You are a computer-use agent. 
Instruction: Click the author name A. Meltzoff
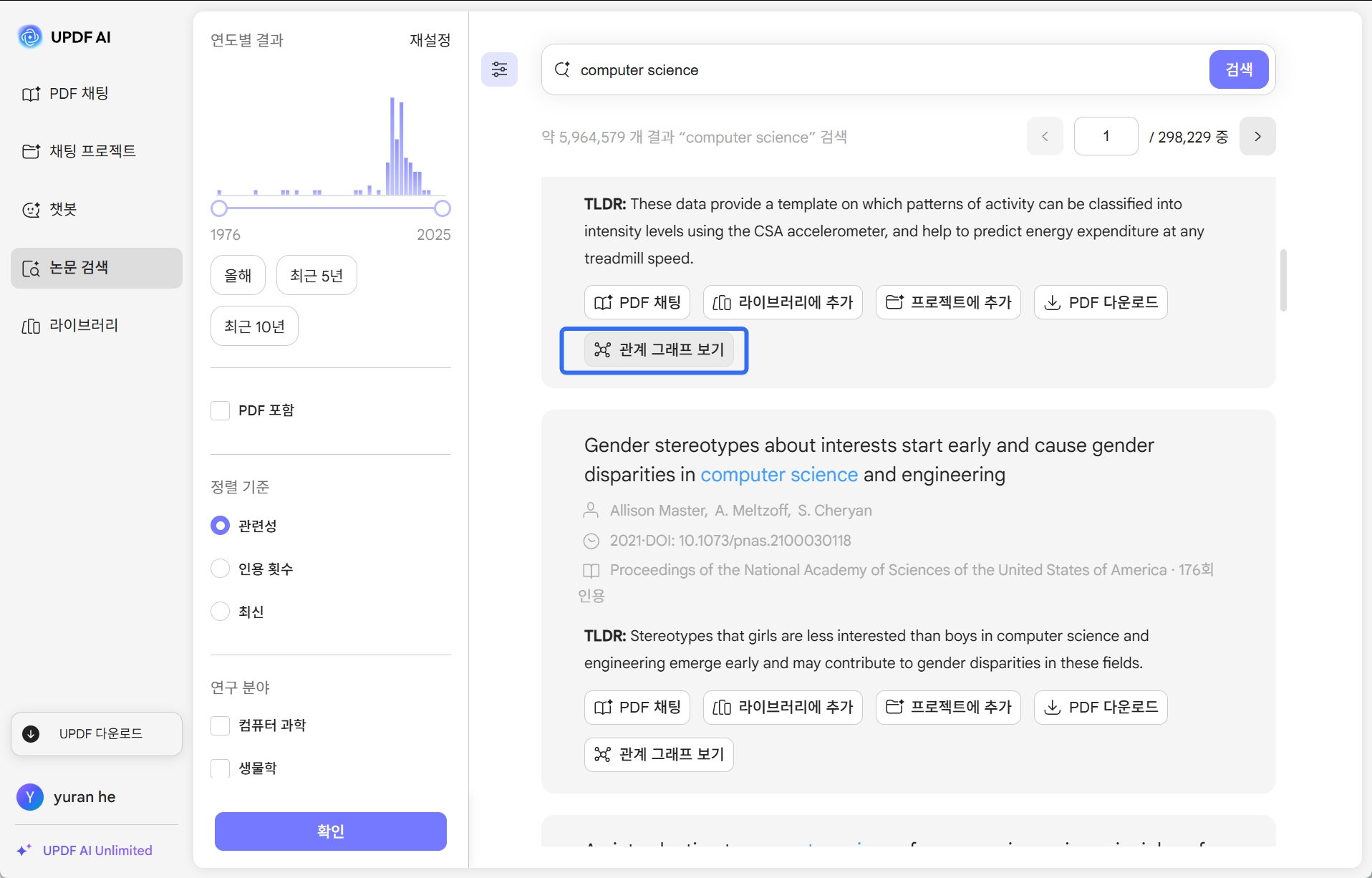751,511
